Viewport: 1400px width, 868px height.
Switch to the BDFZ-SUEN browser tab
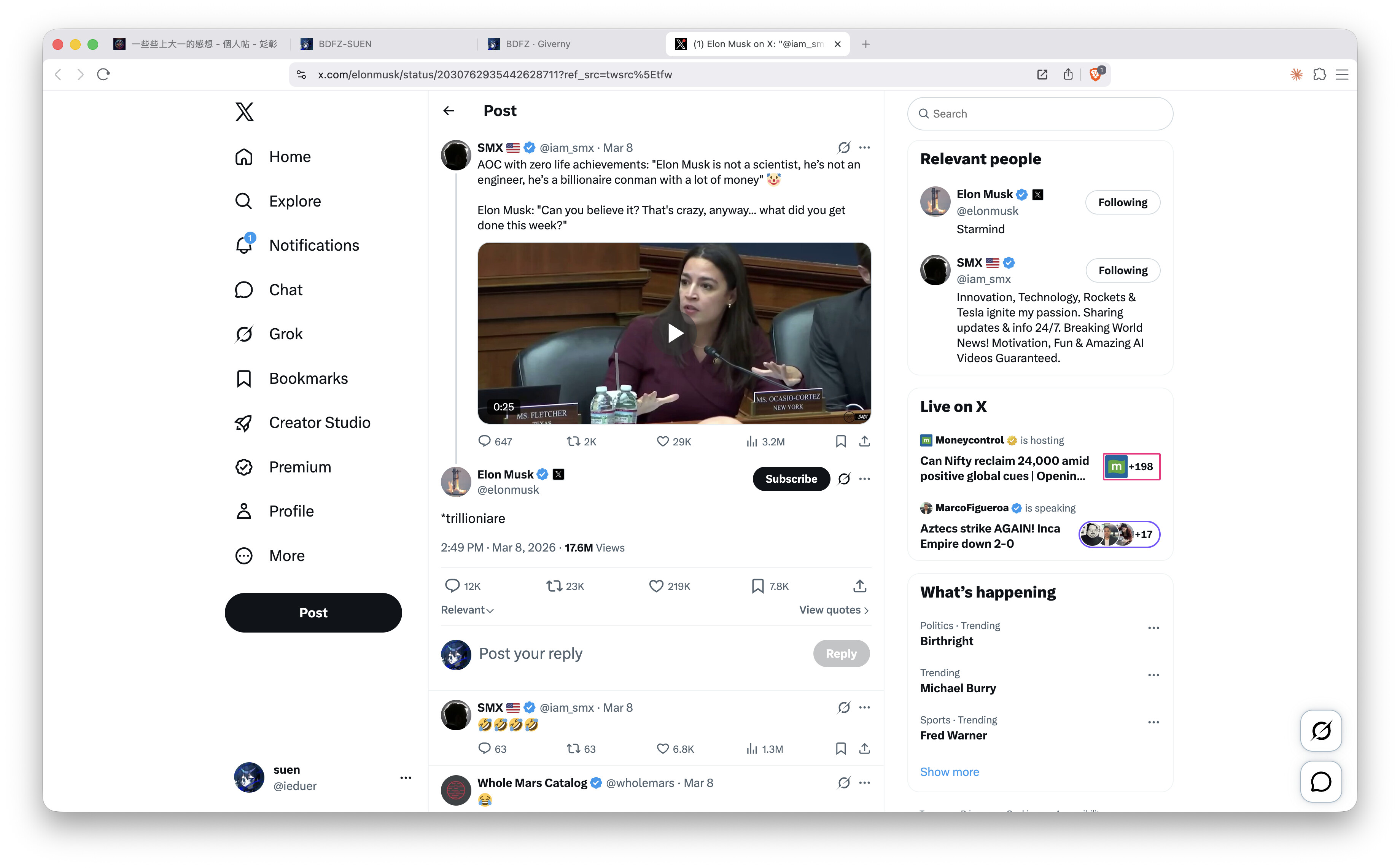tap(383, 44)
